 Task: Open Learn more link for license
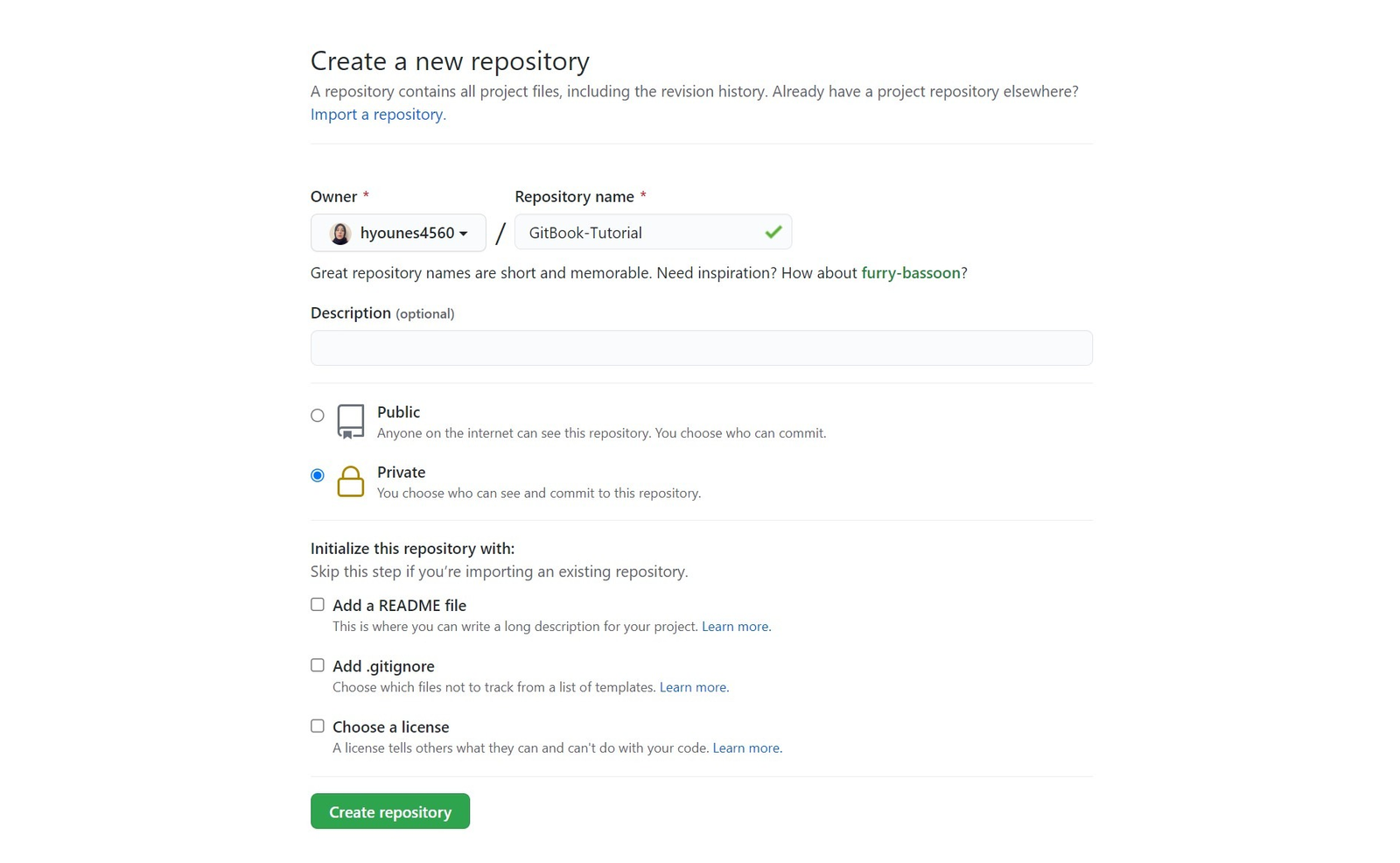(745, 748)
